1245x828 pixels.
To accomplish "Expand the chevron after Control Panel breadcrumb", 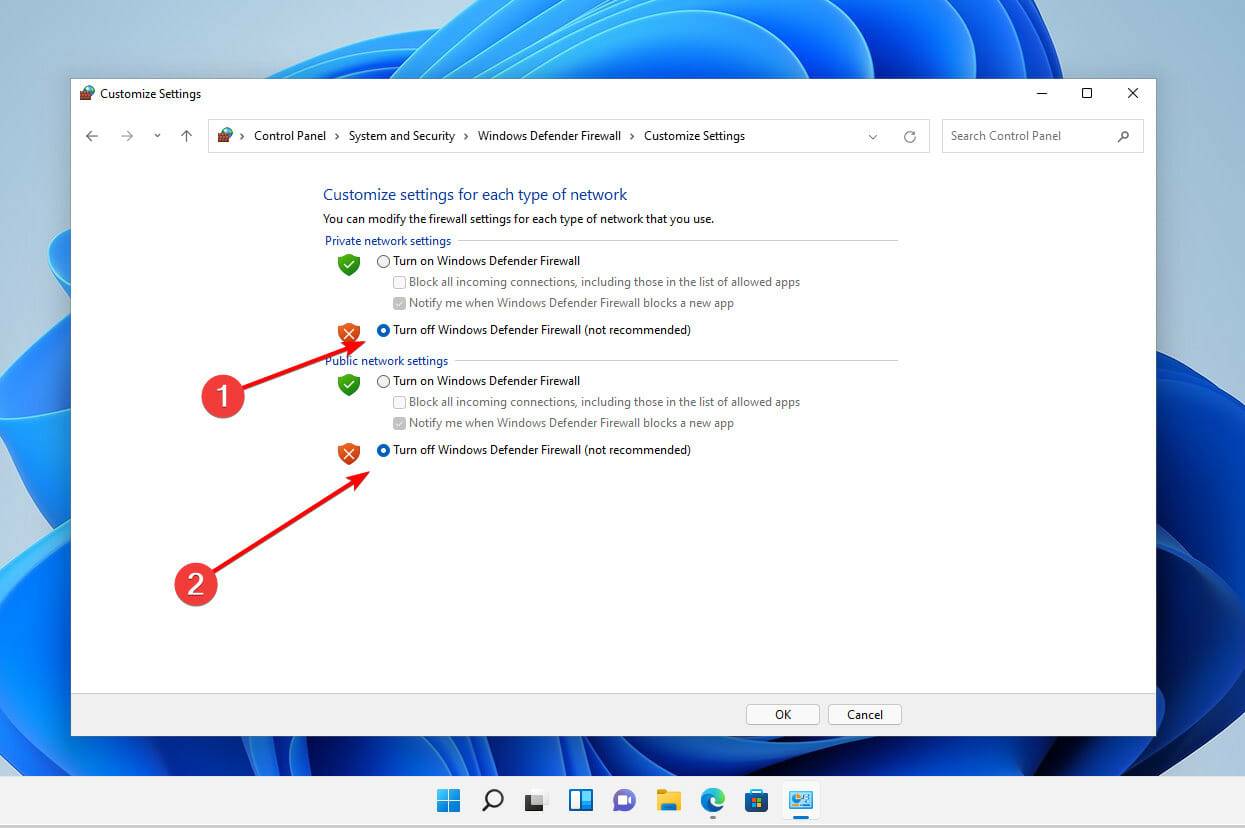I will (x=337, y=136).
